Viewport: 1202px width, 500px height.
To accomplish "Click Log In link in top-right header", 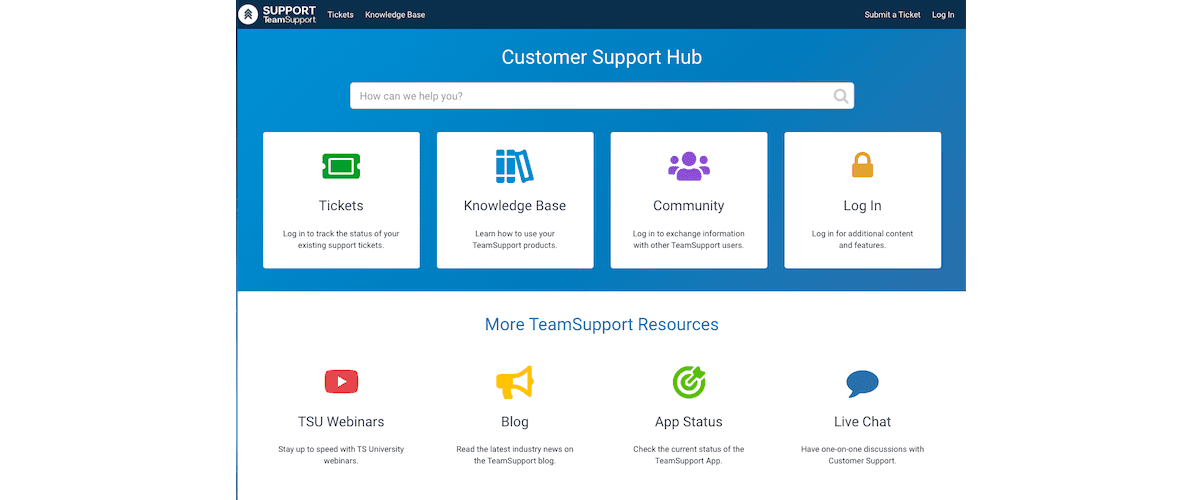I will [943, 15].
